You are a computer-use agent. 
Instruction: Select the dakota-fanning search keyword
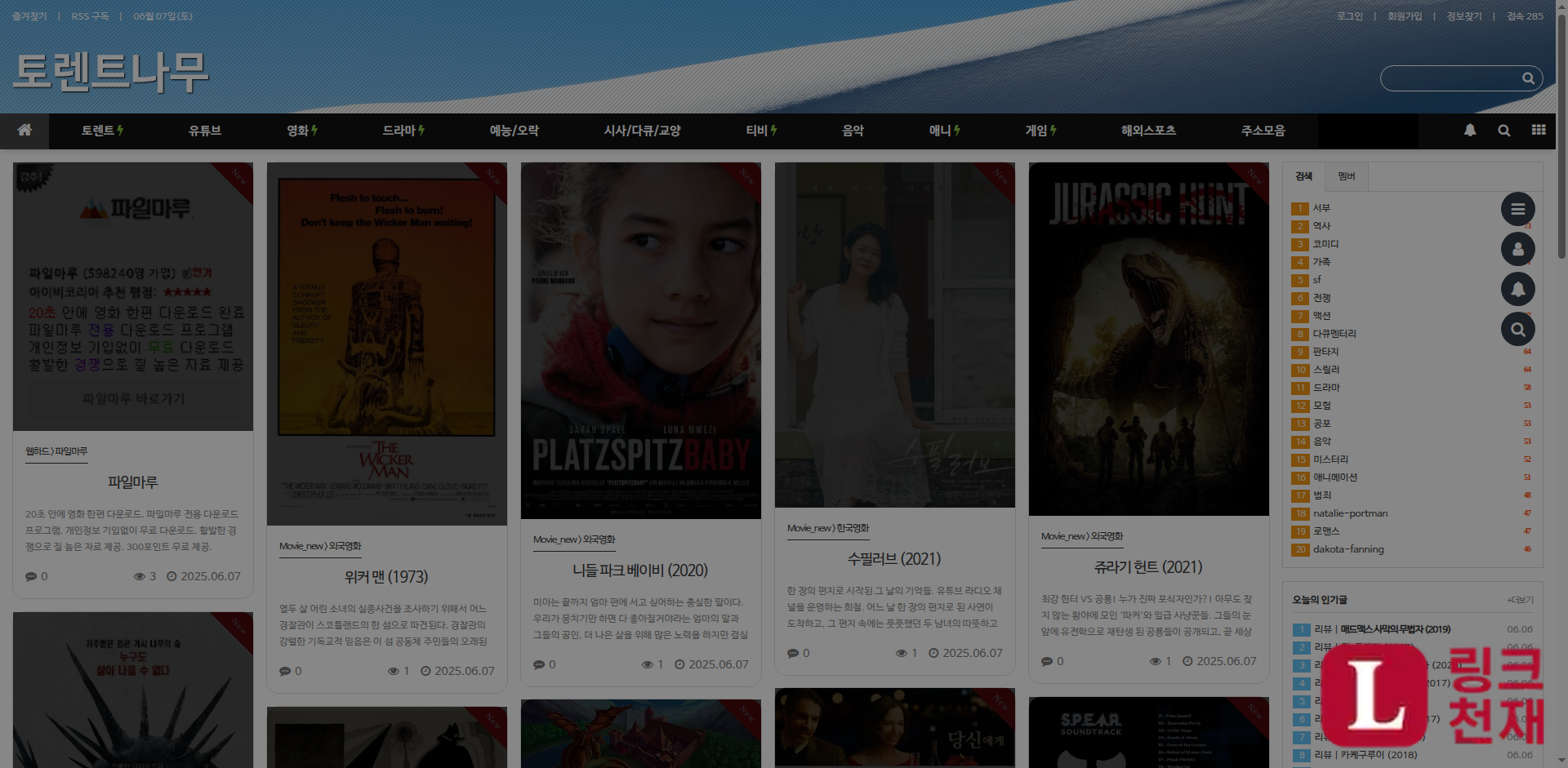click(1348, 549)
